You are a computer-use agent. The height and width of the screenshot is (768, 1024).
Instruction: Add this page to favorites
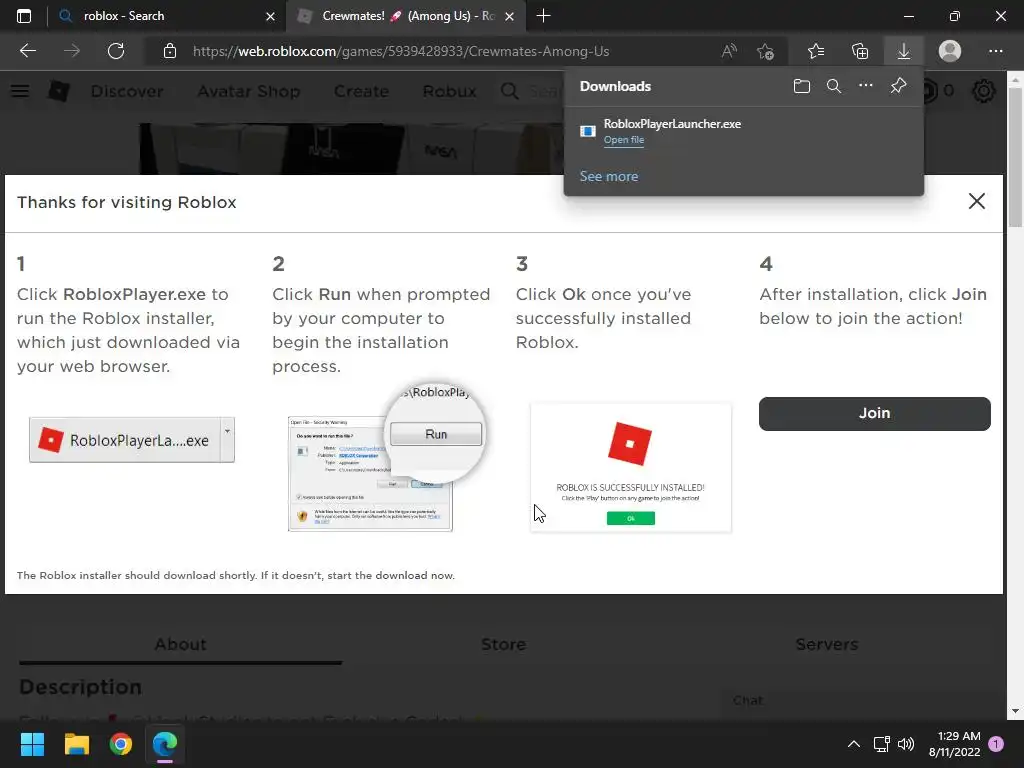(x=765, y=51)
